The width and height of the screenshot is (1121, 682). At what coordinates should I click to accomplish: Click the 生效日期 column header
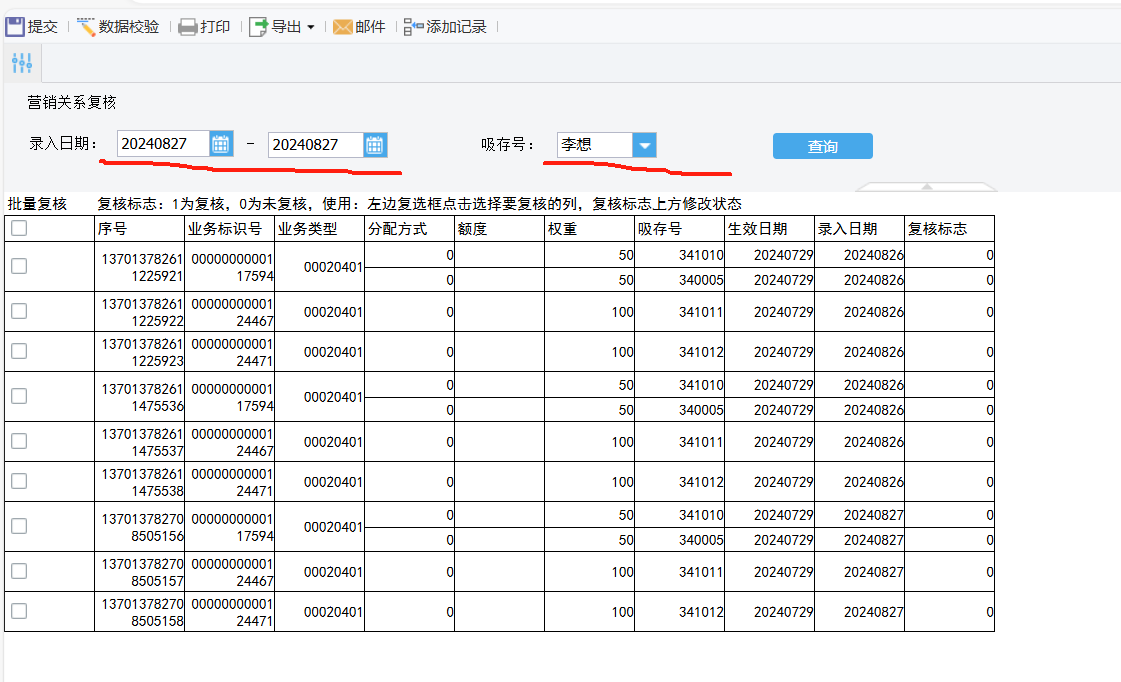tap(770, 229)
